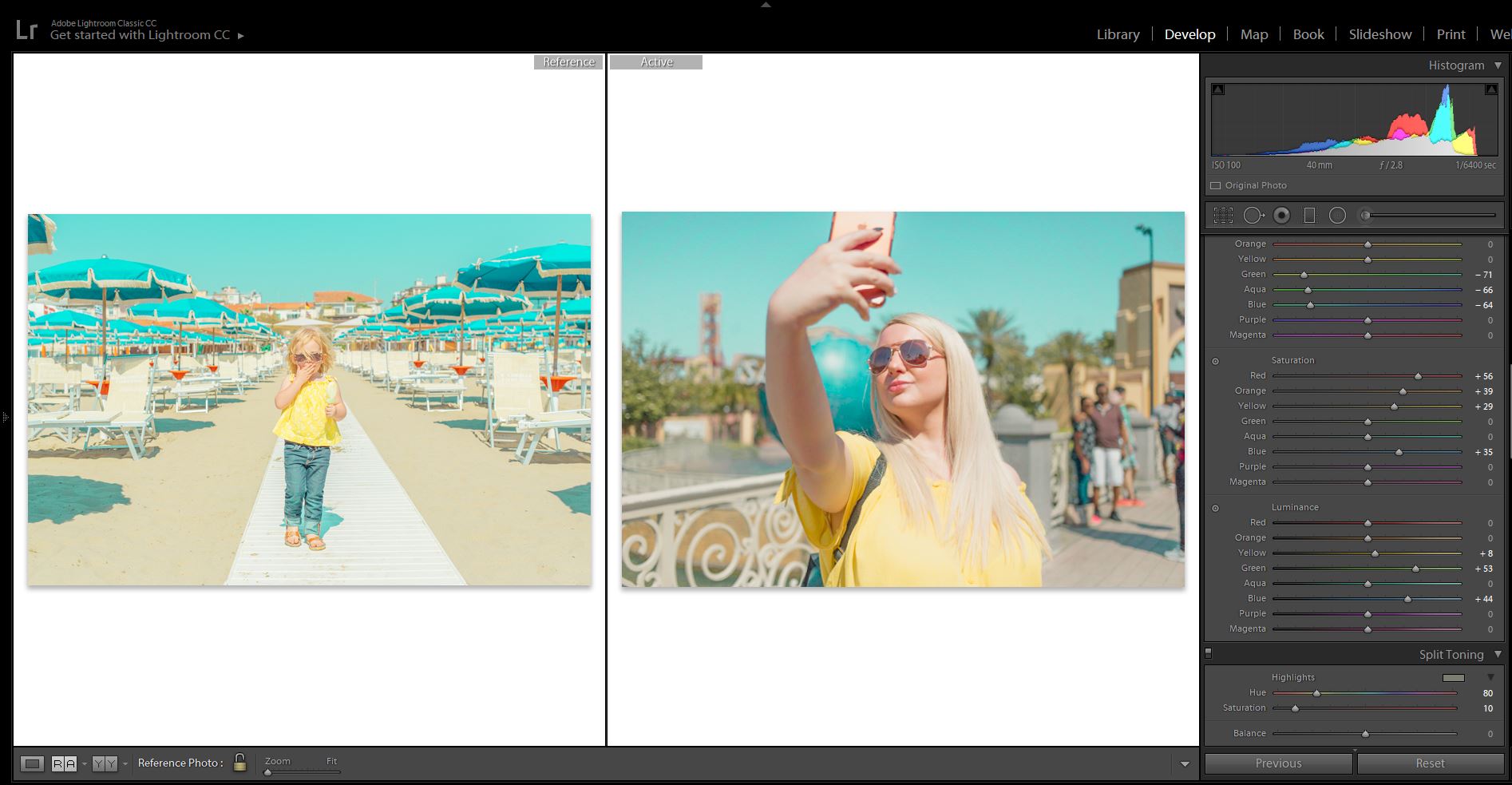This screenshot has width=1512, height=785.
Task: Click the ISO 100 text in histogram
Action: point(1226,165)
